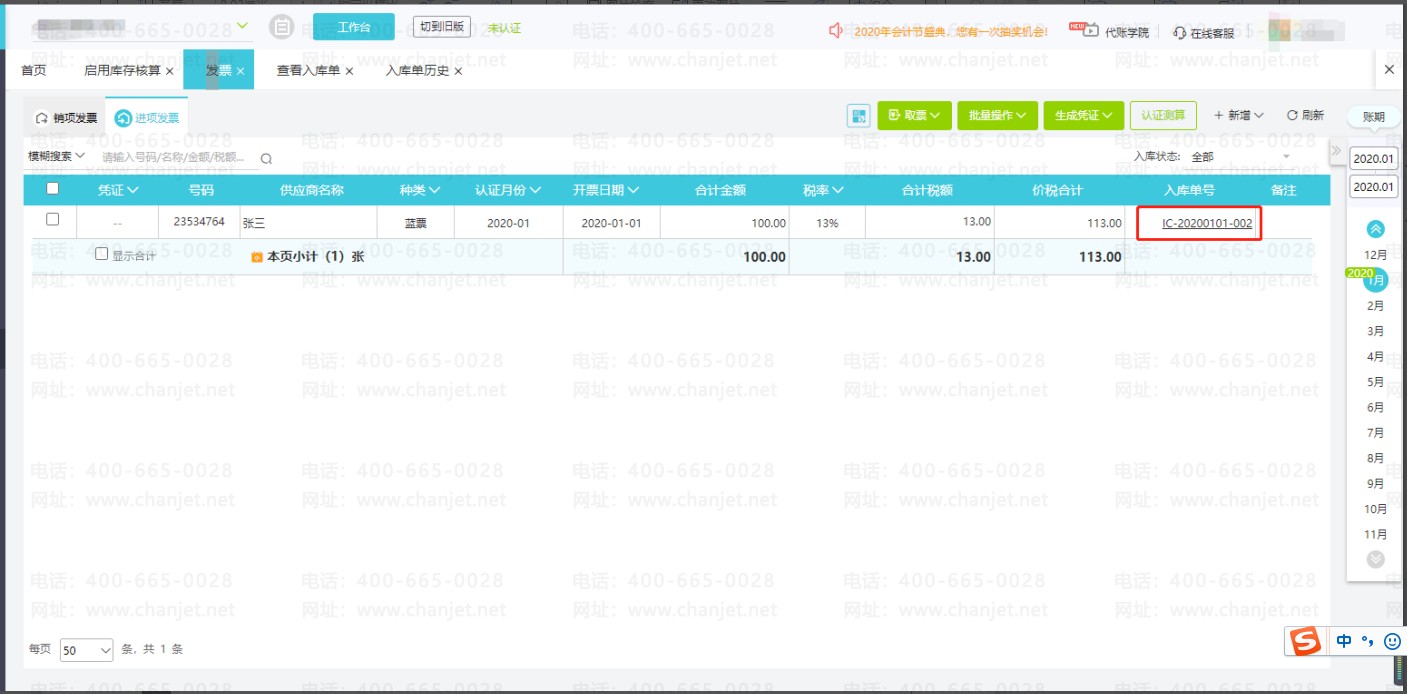Tick the select-all checkbox in table header

[53, 189]
